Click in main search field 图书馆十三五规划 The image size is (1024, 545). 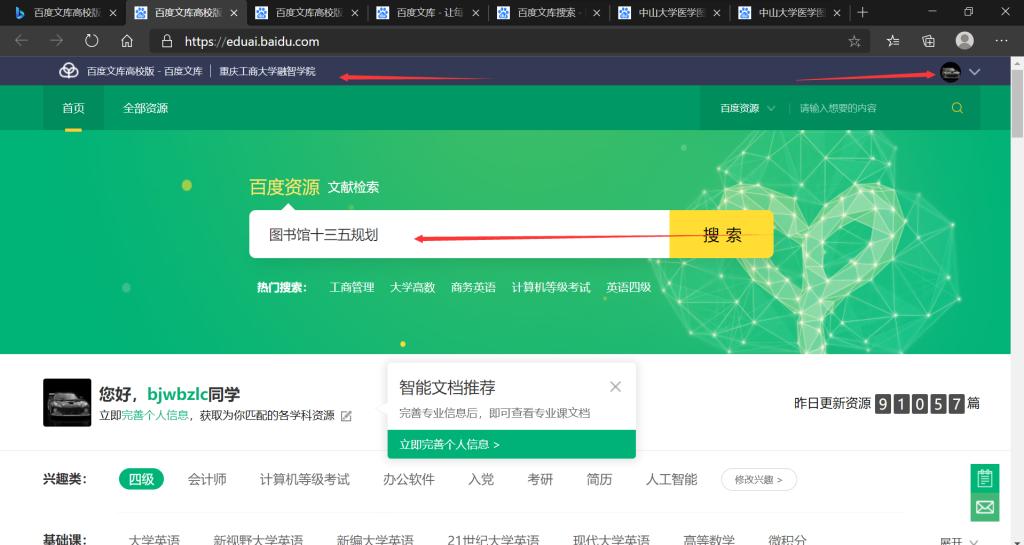459,234
